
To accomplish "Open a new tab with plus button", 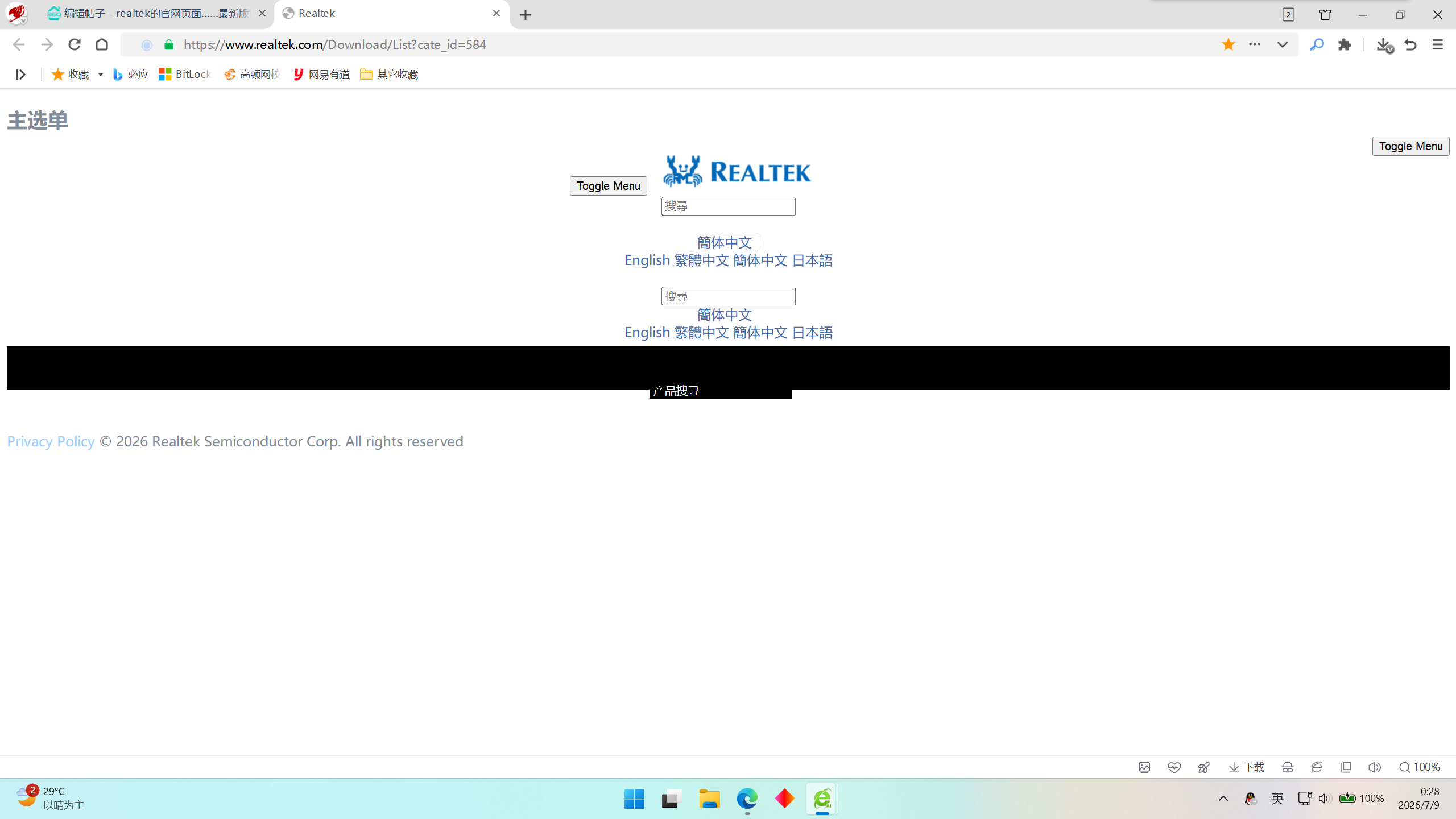I will [526, 15].
